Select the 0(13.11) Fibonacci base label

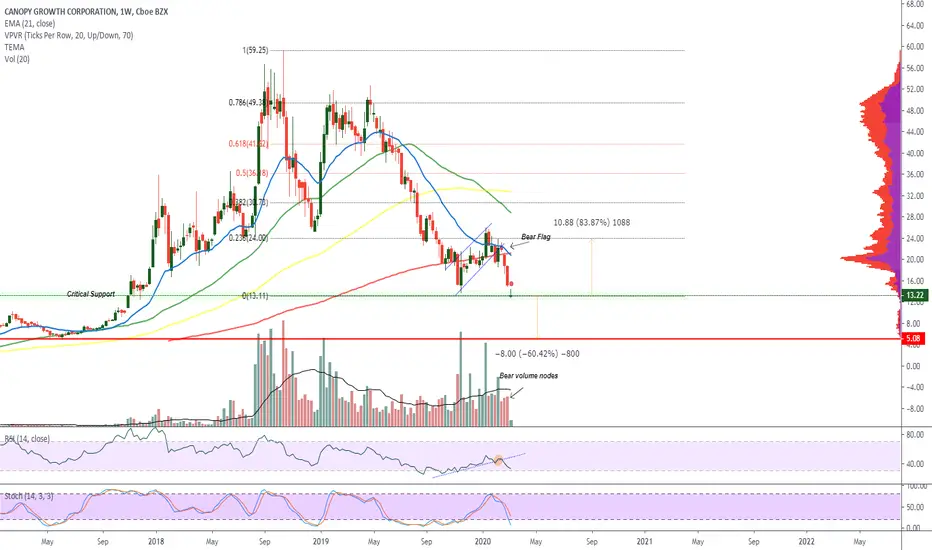pyautogui.click(x=255, y=296)
